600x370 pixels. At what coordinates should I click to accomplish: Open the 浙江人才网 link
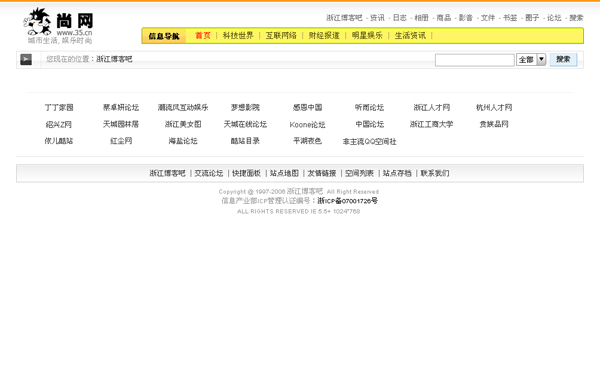(432, 108)
